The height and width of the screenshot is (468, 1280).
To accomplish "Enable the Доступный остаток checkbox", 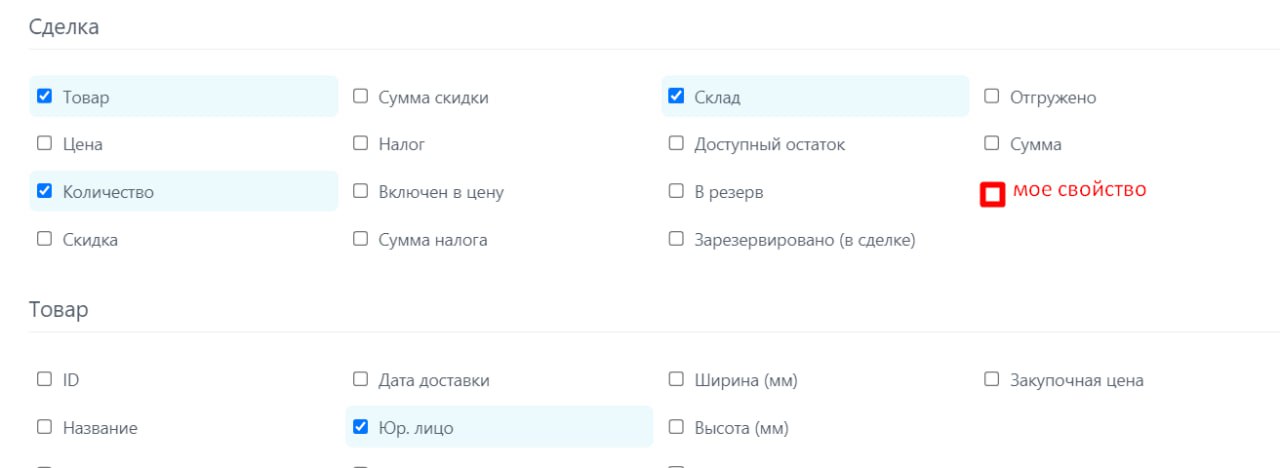I will (676, 144).
